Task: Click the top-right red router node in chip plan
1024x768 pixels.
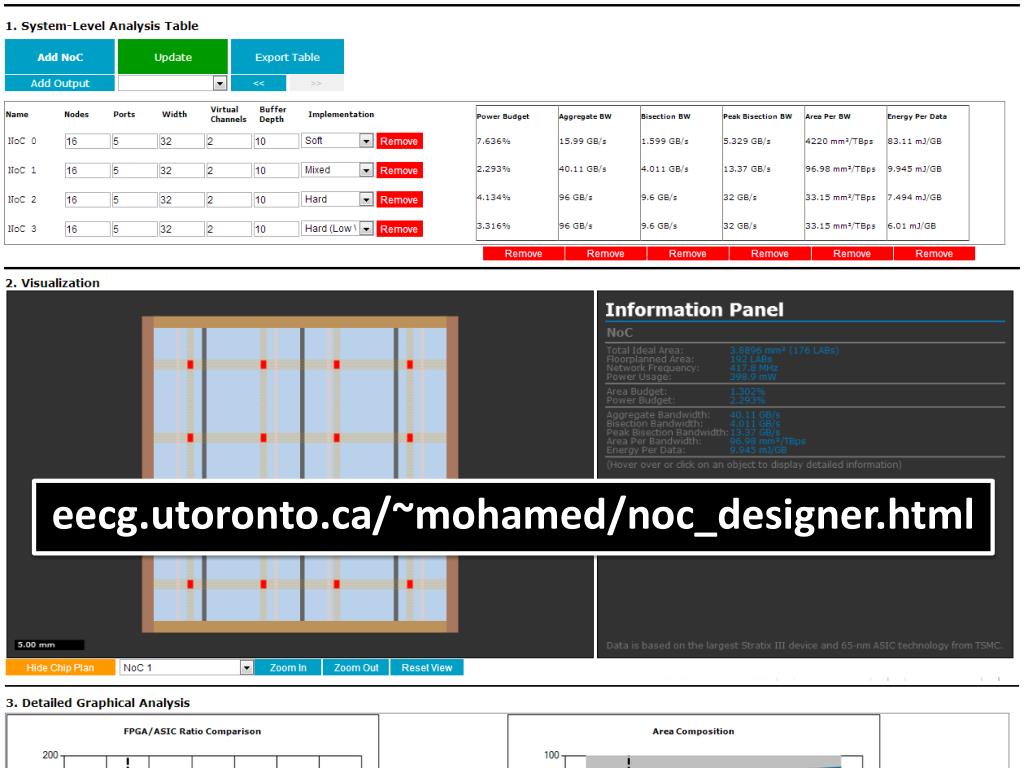Action: [409, 364]
